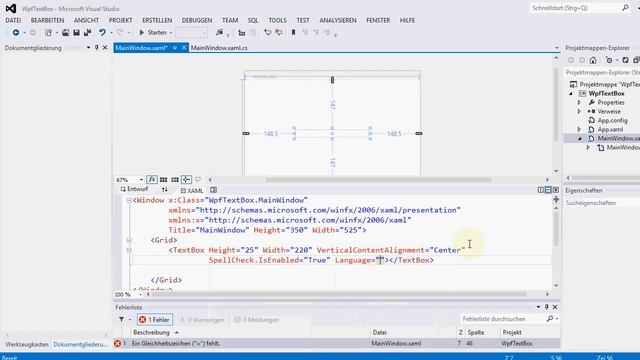Click the Projektmappen-Explorer search field
The height and width of the screenshot is (360, 640).
[602, 72]
